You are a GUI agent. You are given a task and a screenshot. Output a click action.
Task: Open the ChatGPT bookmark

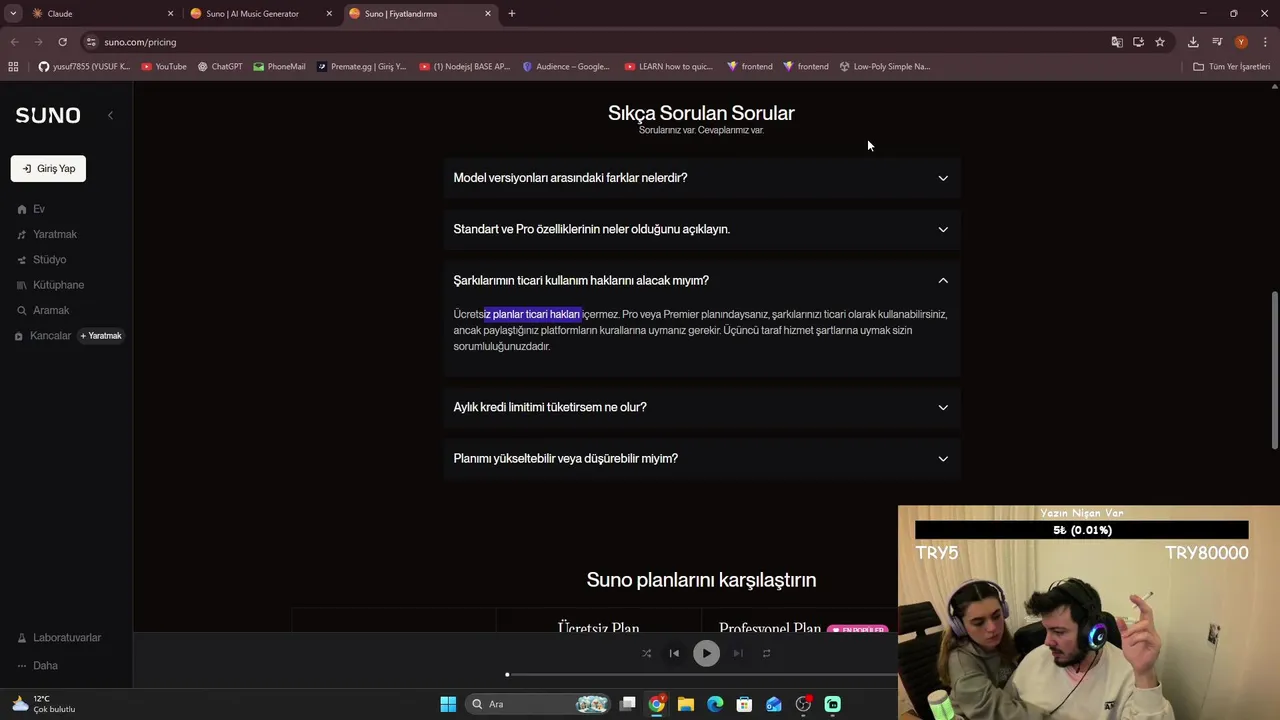220,67
